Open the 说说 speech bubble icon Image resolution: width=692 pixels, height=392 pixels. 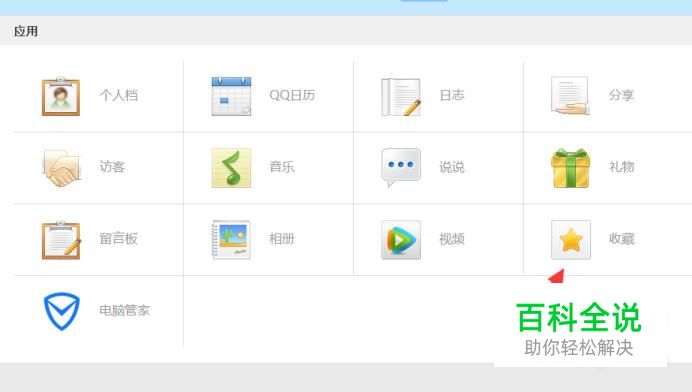401,168
